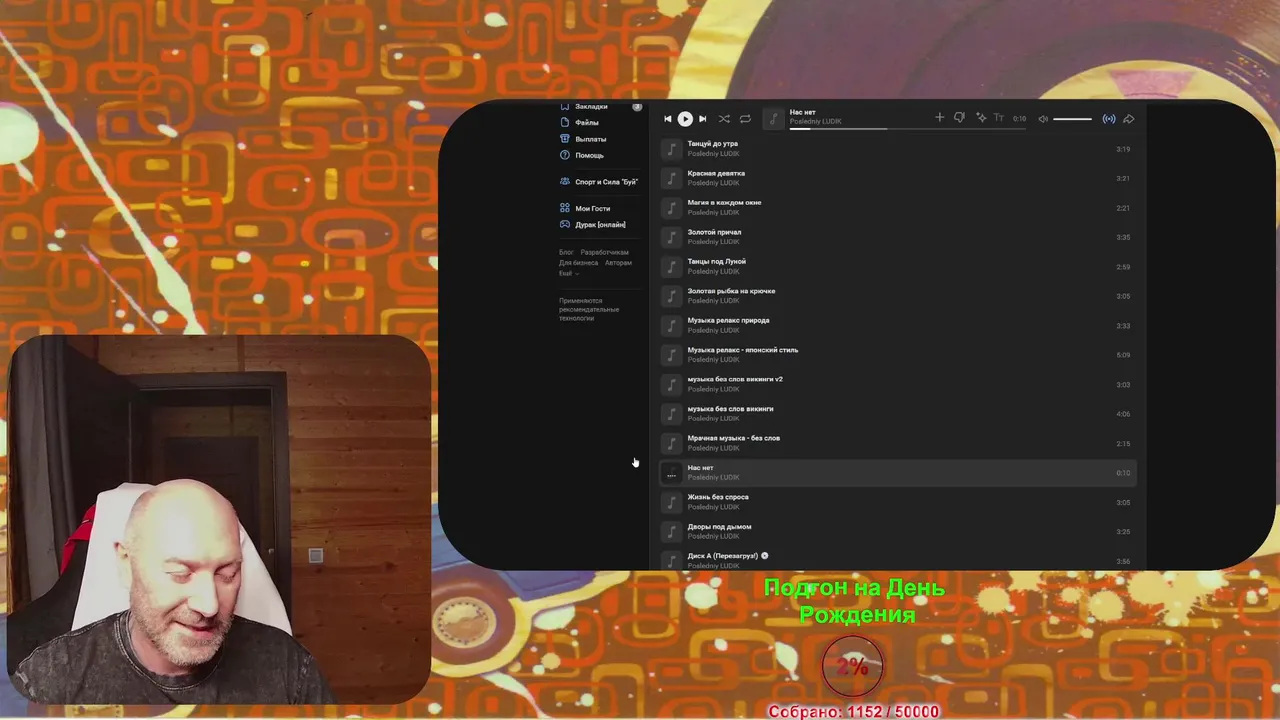Mute sound with the speaker icon
1280x720 pixels.
(x=1043, y=119)
